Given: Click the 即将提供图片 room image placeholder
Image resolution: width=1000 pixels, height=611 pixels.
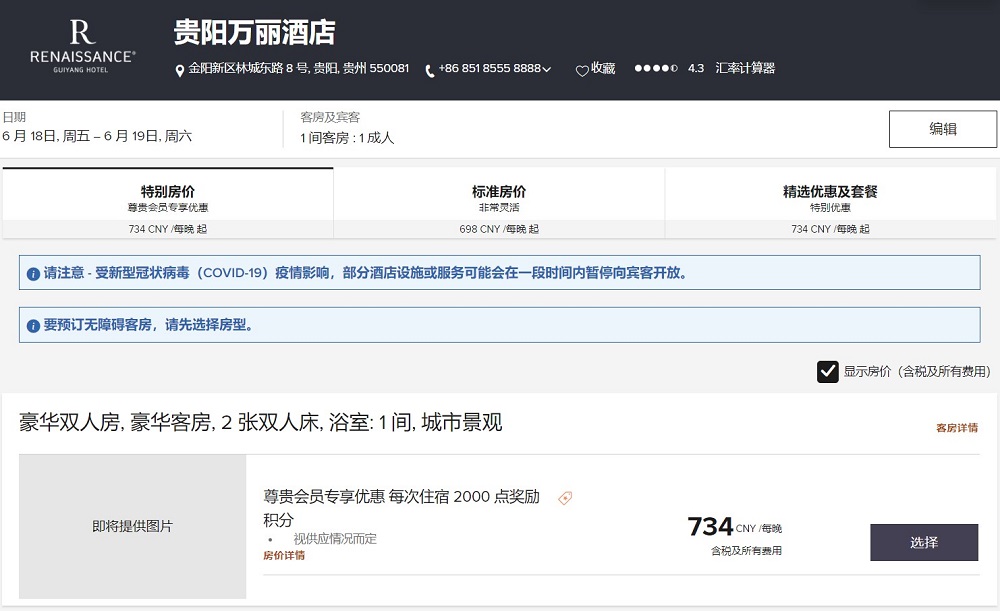Looking at the screenshot, I should 133,526.
